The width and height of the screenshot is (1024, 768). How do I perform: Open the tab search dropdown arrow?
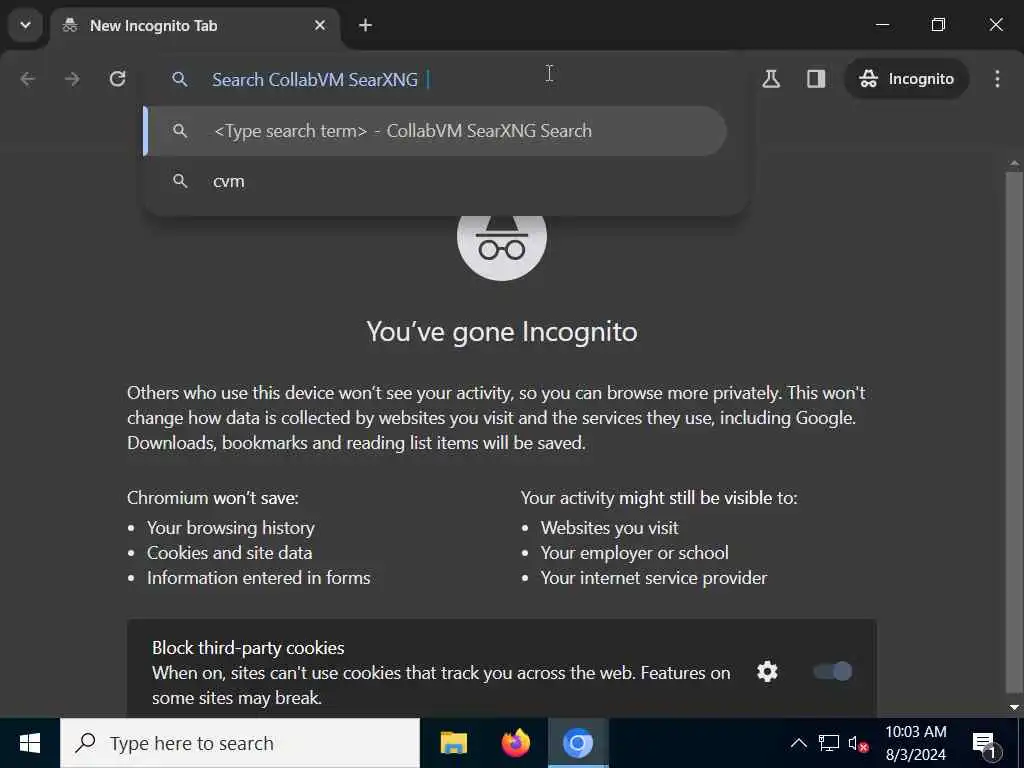click(x=25, y=25)
